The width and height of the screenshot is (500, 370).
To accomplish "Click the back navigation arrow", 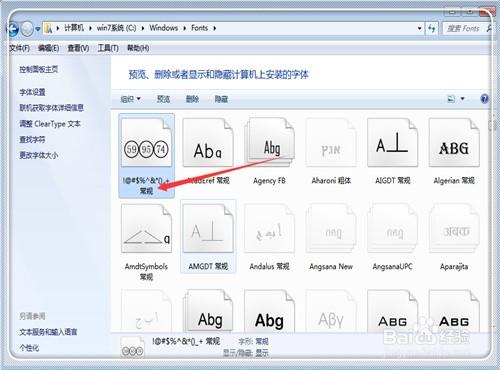I will click(x=13, y=29).
